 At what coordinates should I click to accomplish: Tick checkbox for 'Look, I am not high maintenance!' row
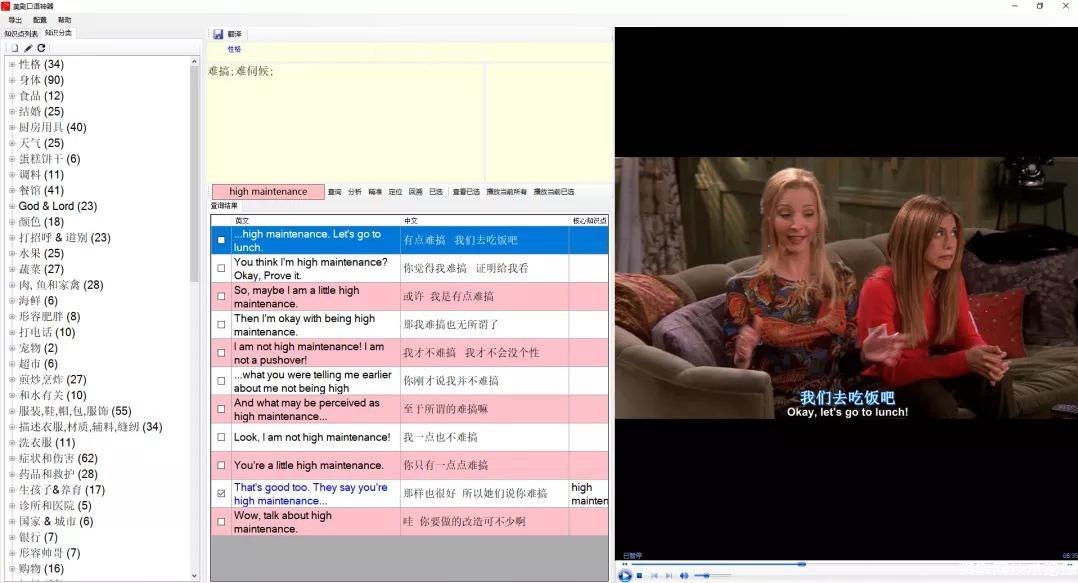point(221,437)
